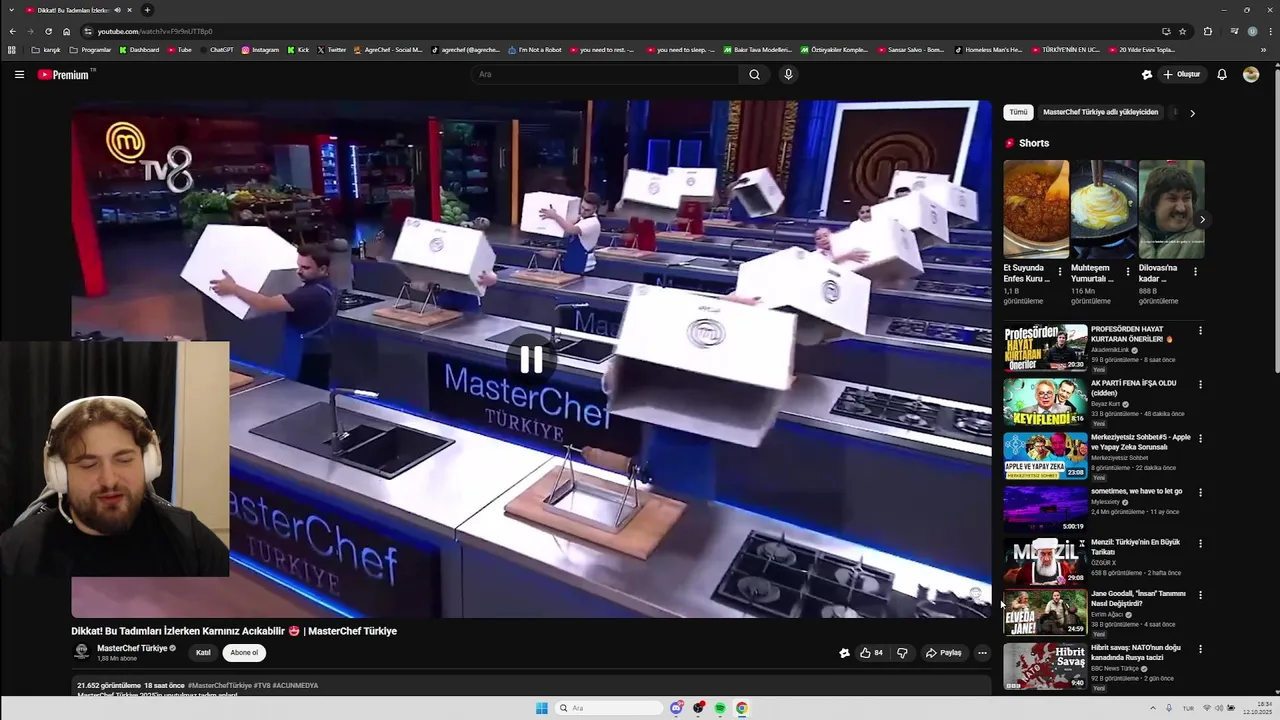Open options for 'Merkeziyetsiz Sohbet#5' video
The width and height of the screenshot is (1280, 720).
[1200, 438]
